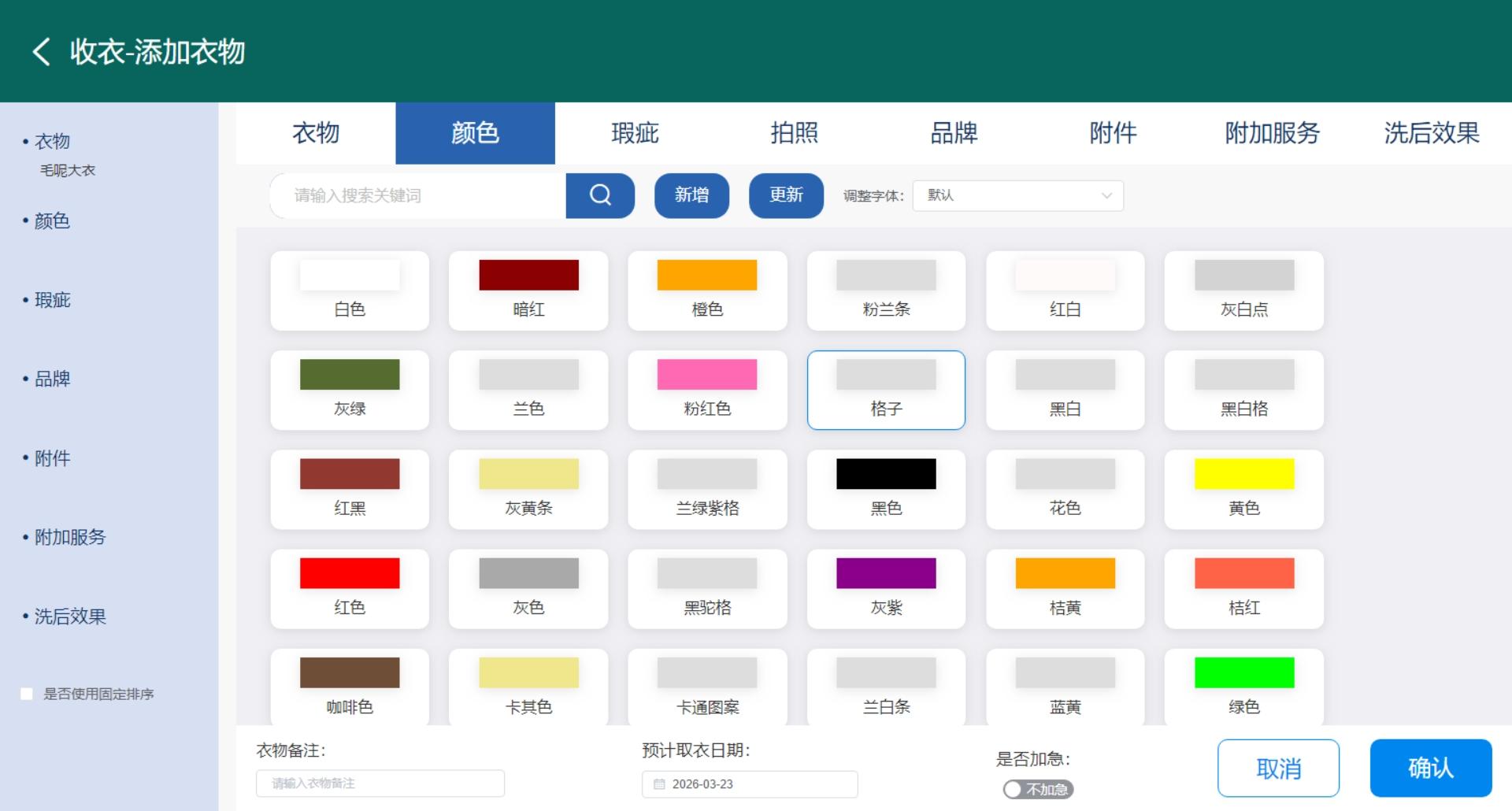Click the 新增 button
1512x811 pixels.
pos(691,195)
